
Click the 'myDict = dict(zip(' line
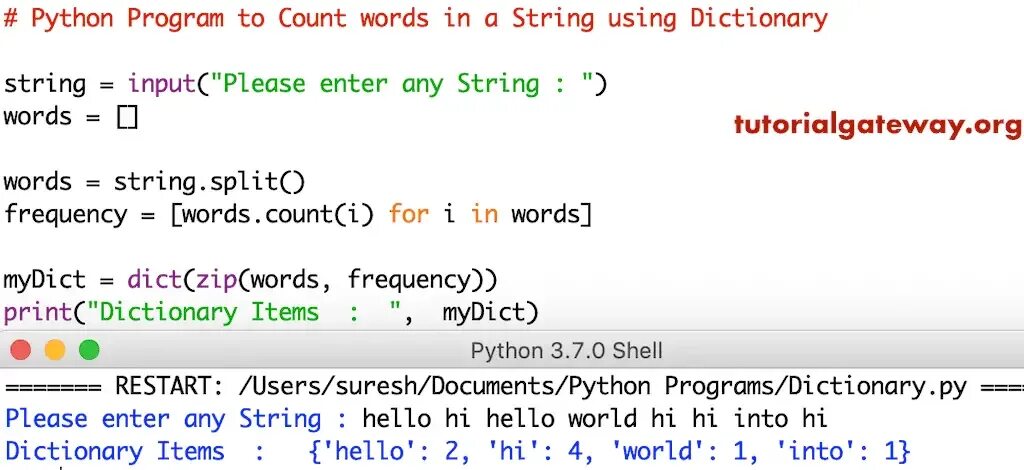pos(250,280)
